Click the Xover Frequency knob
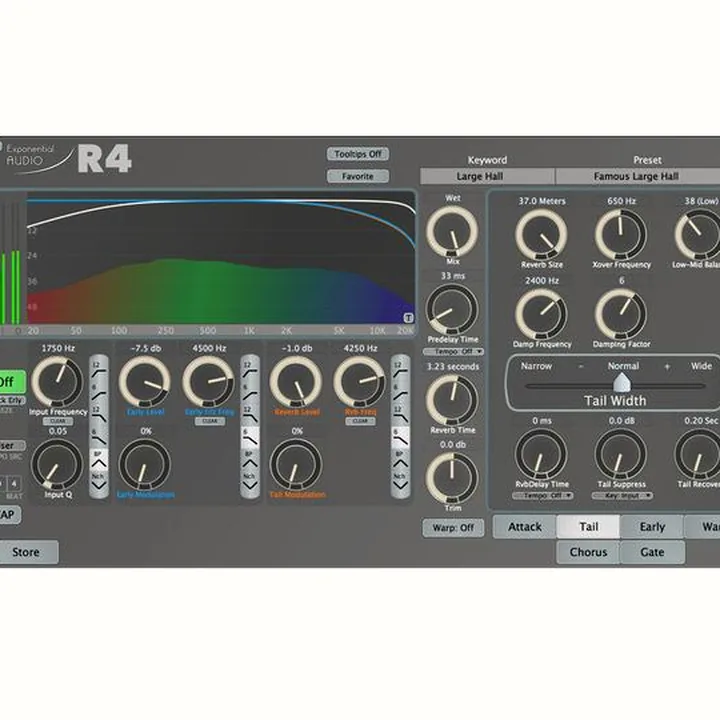 tap(621, 235)
